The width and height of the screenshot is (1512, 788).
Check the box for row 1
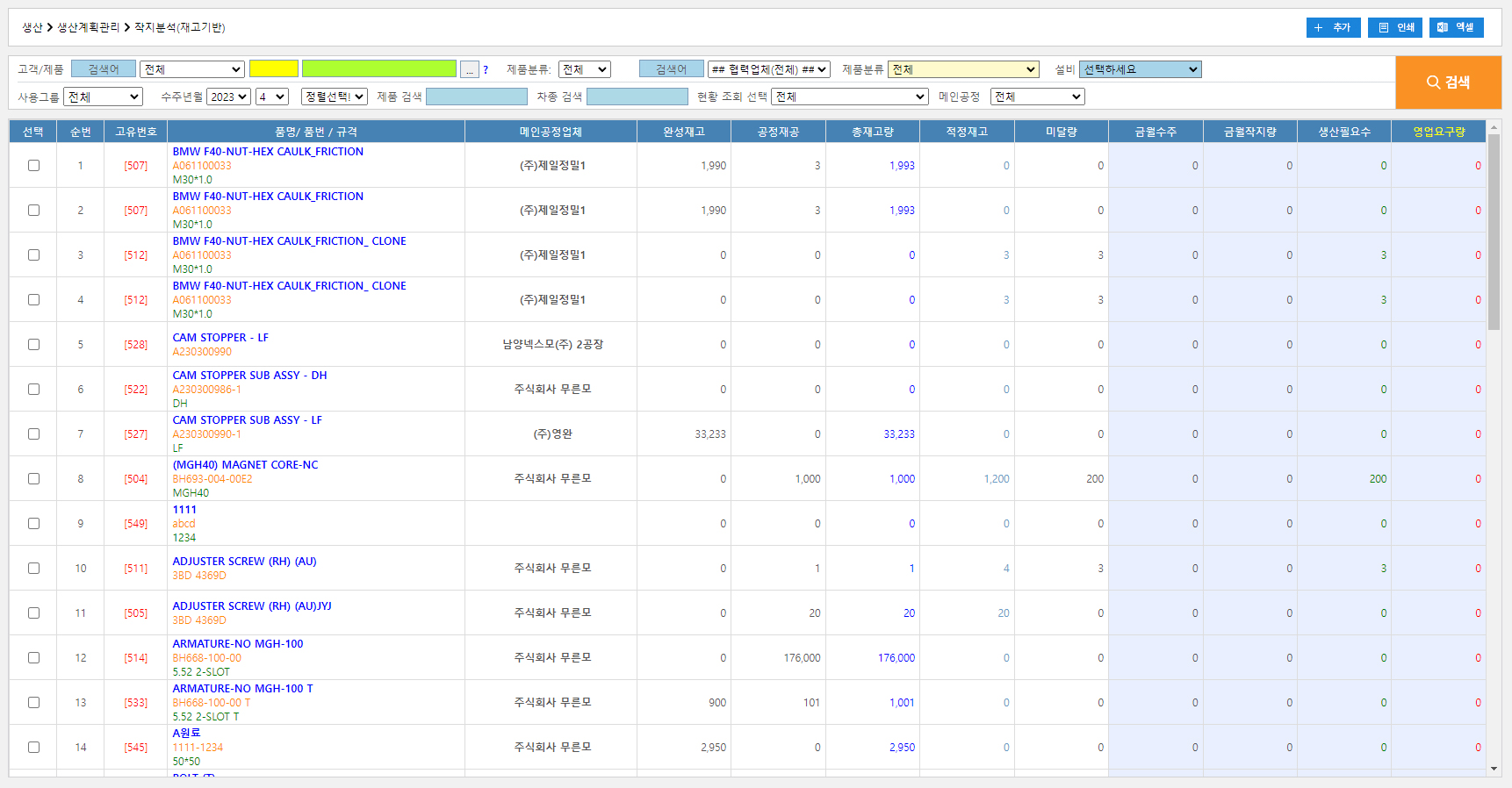(33, 165)
